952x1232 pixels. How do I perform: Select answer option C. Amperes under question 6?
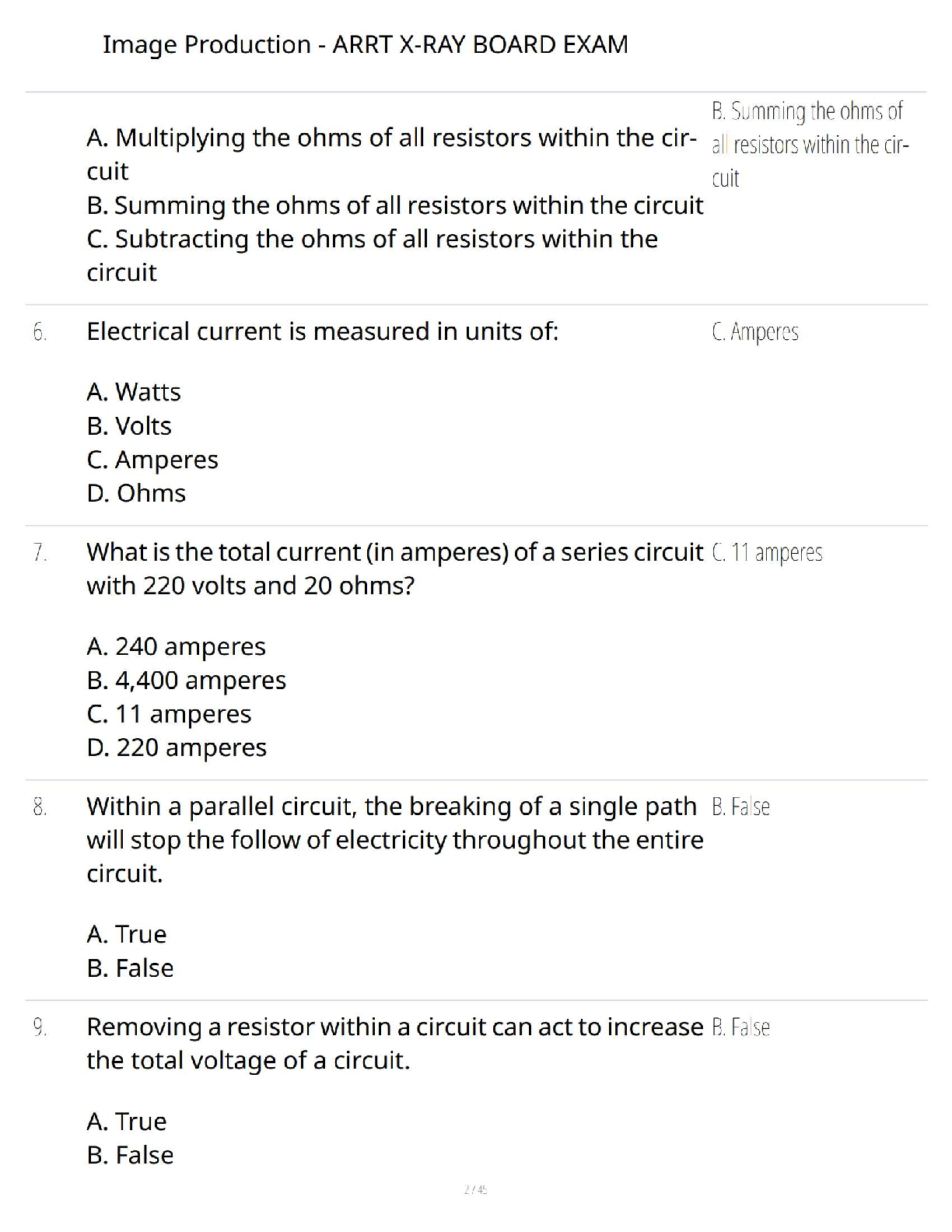(152, 460)
